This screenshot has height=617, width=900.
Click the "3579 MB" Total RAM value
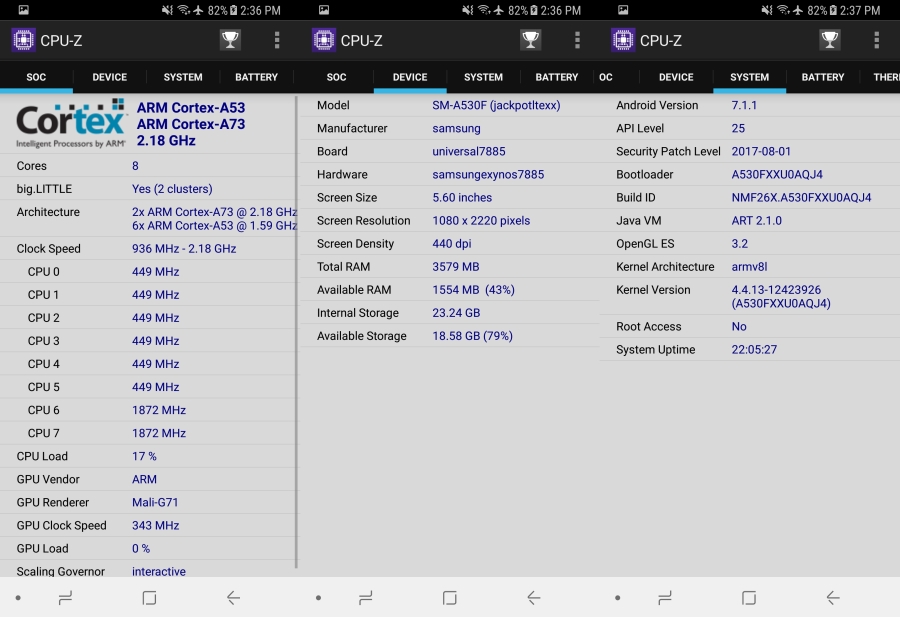[456, 266]
